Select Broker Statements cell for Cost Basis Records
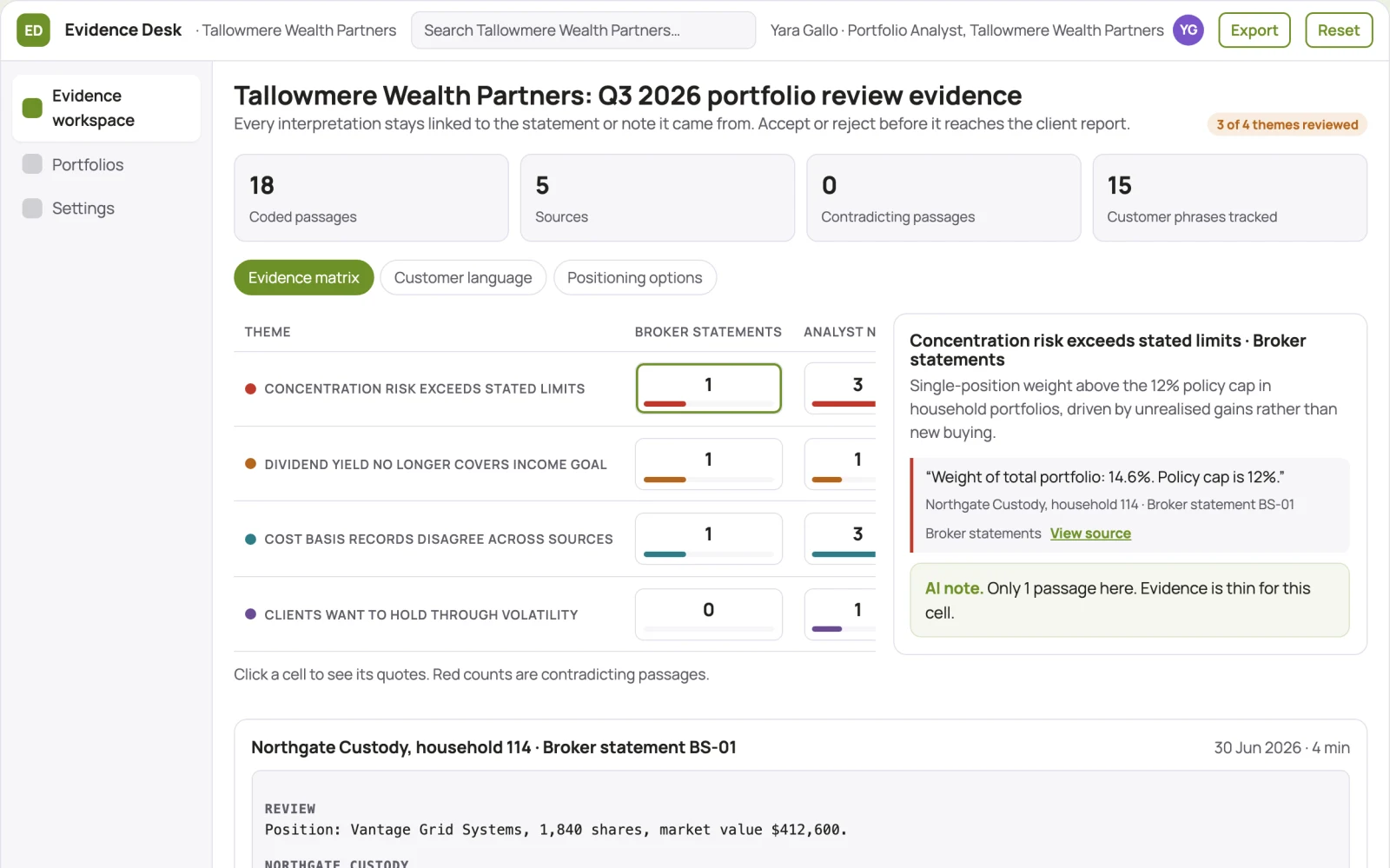 (x=709, y=539)
